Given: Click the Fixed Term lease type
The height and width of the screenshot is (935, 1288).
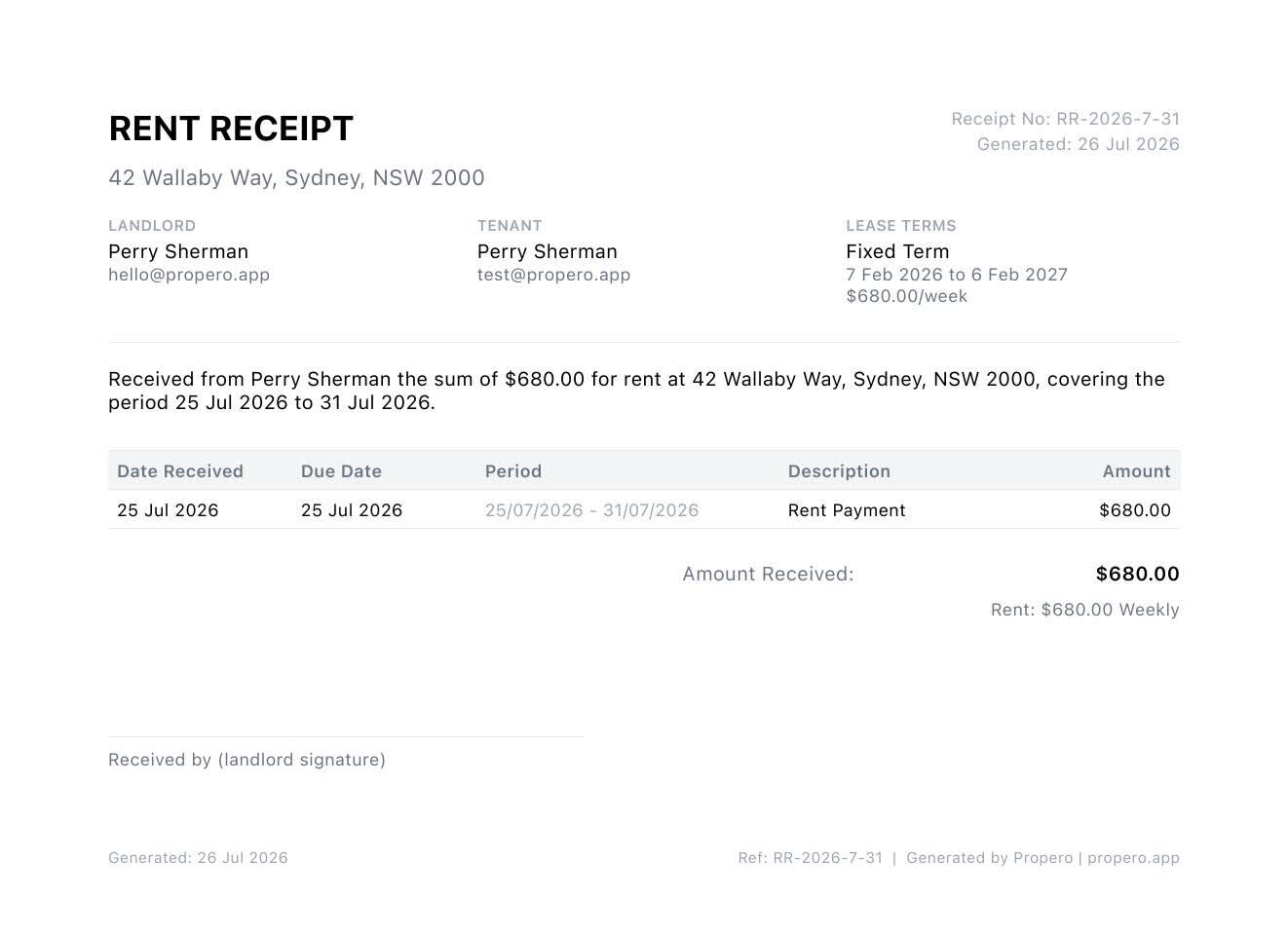Looking at the screenshot, I should point(897,251).
